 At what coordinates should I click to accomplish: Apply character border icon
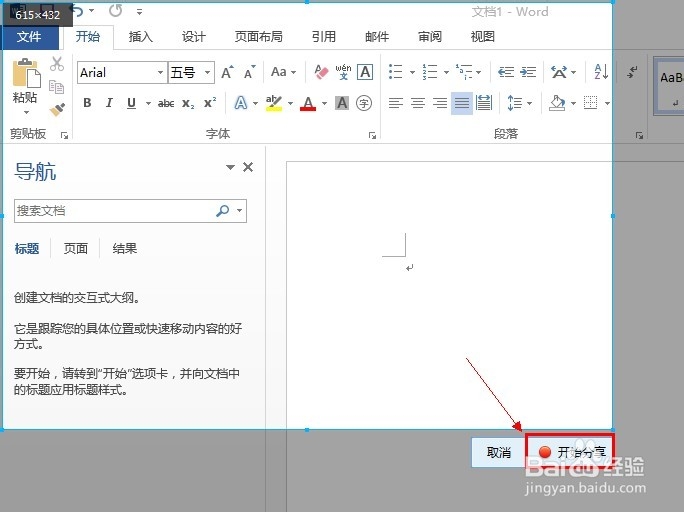(365, 72)
